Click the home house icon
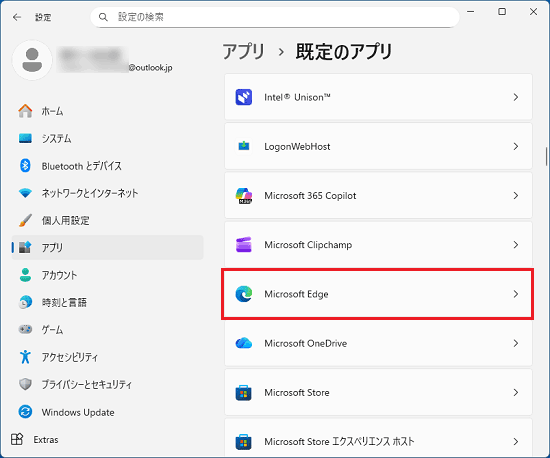The height and width of the screenshot is (458, 550). click(25, 111)
